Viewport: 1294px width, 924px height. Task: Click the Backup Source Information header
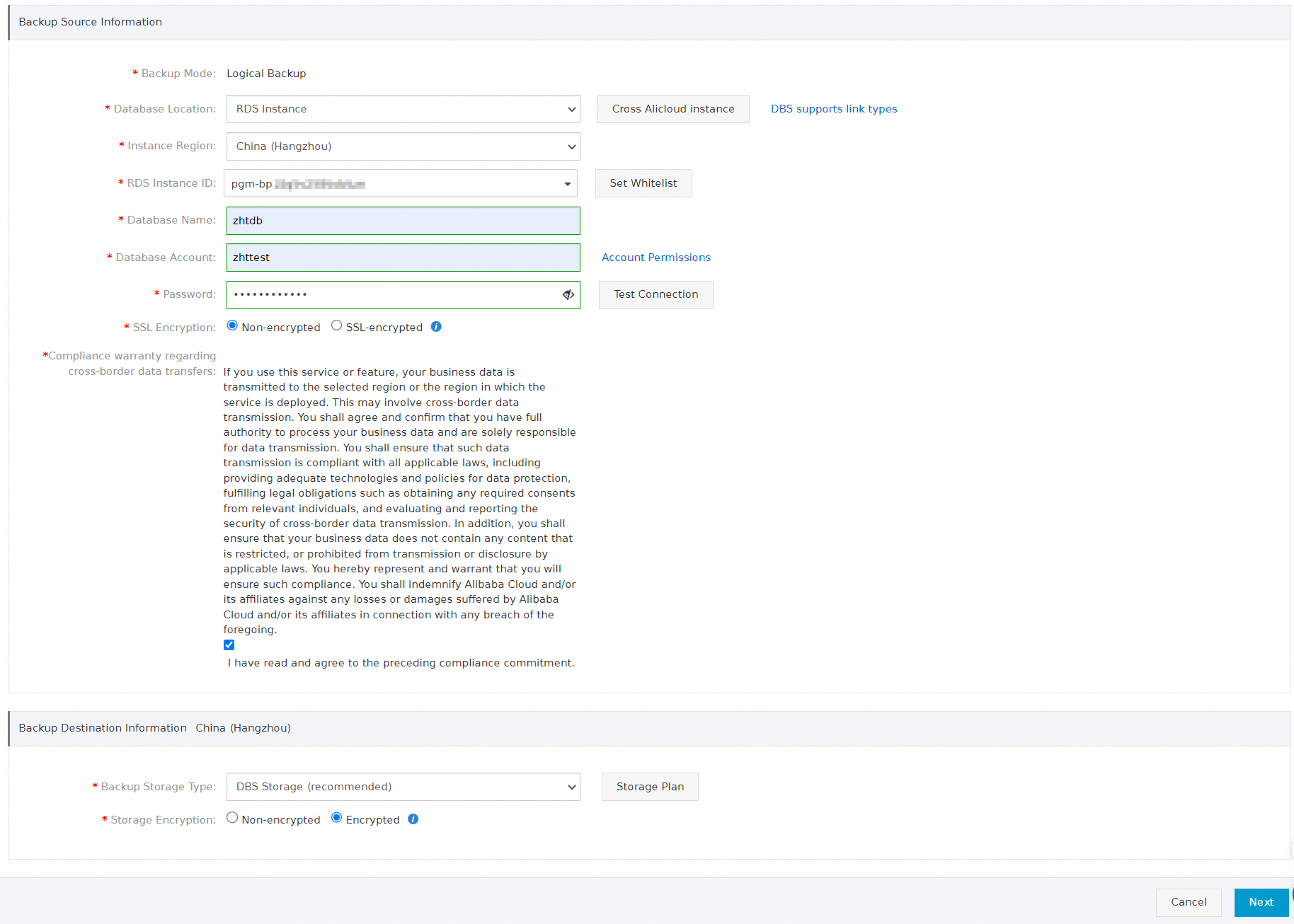point(91,22)
